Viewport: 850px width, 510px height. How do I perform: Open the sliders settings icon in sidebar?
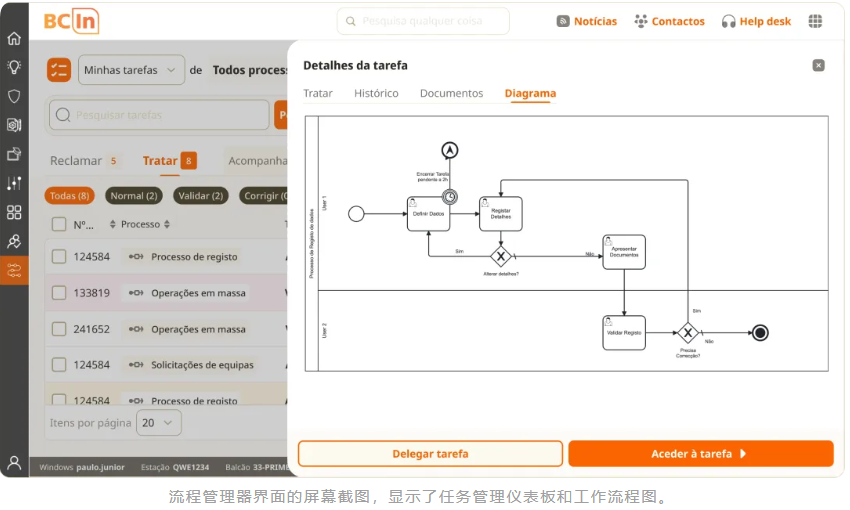(x=14, y=183)
